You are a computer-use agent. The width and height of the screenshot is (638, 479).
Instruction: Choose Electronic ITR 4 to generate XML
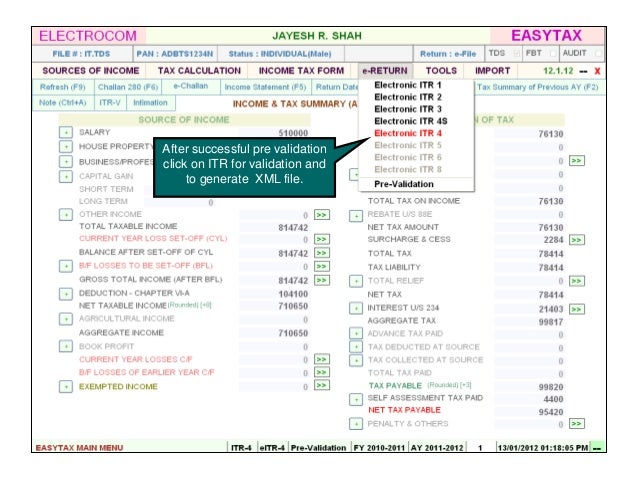(x=408, y=133)
